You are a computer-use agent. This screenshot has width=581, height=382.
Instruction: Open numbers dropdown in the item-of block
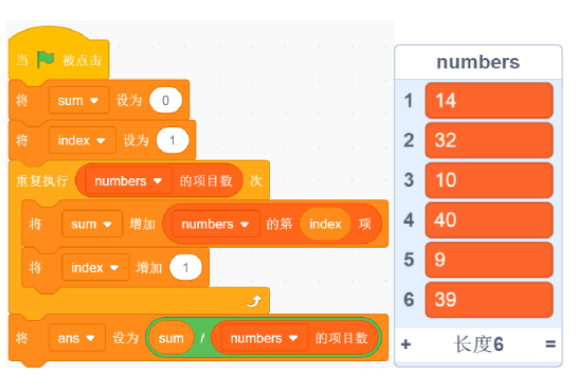pos(216,224)
